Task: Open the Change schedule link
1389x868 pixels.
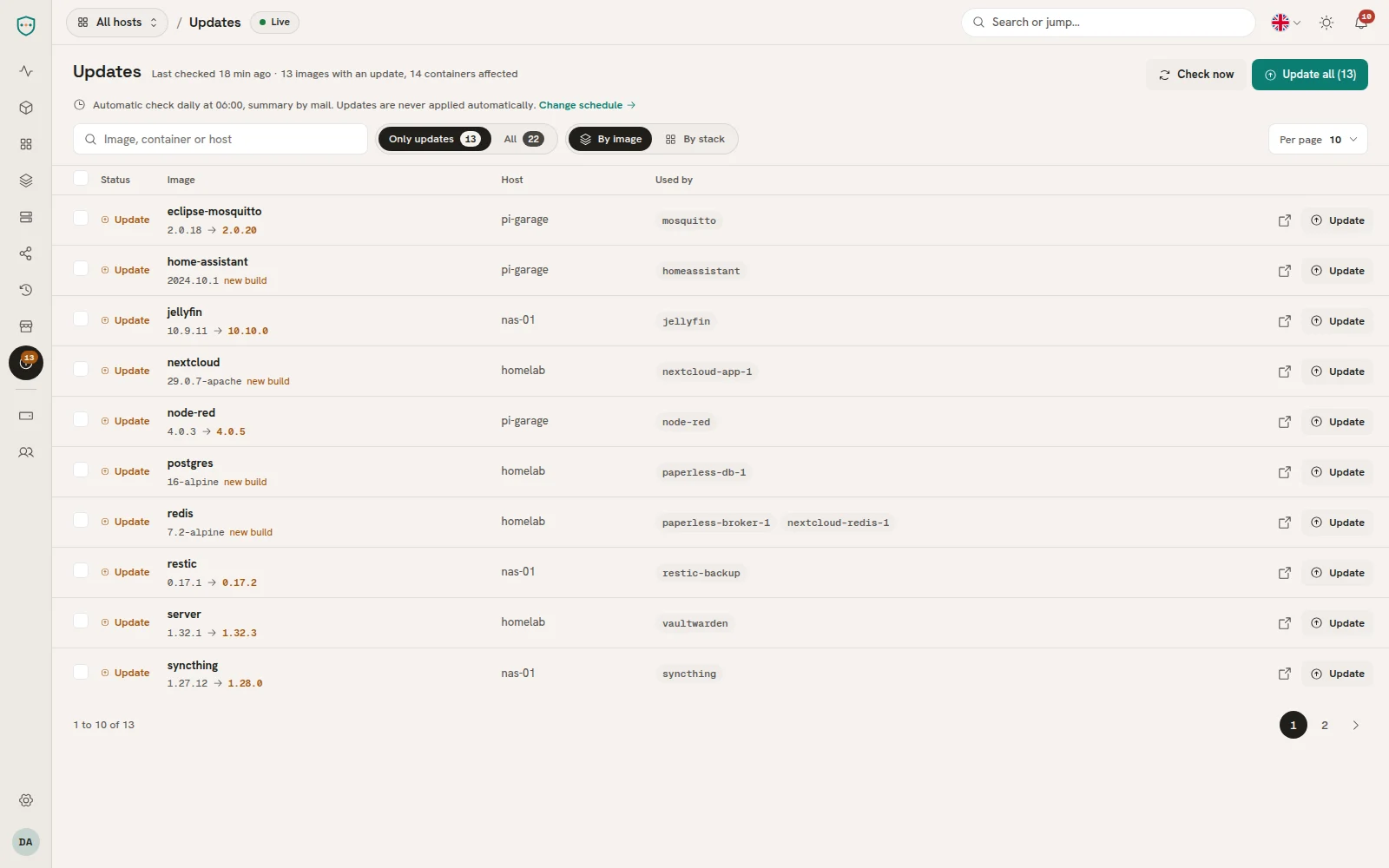Action: click(x=587, y=105)
